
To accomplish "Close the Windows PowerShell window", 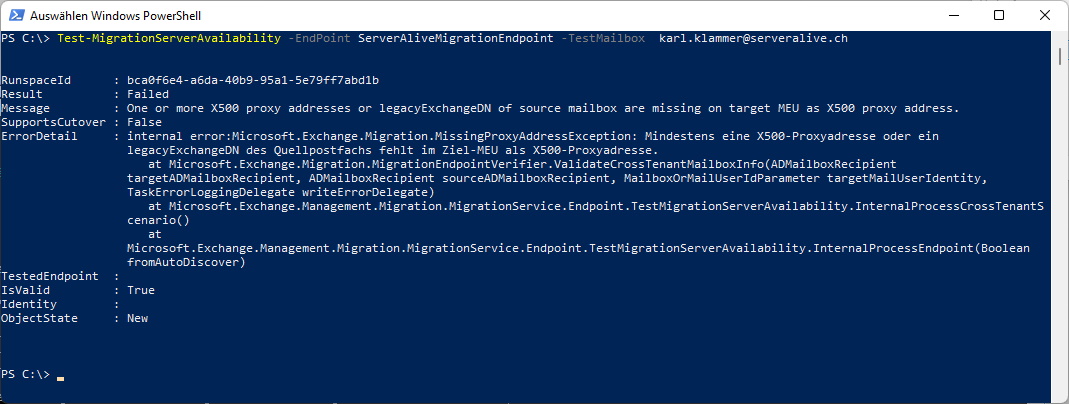I will click(1045, 15).
